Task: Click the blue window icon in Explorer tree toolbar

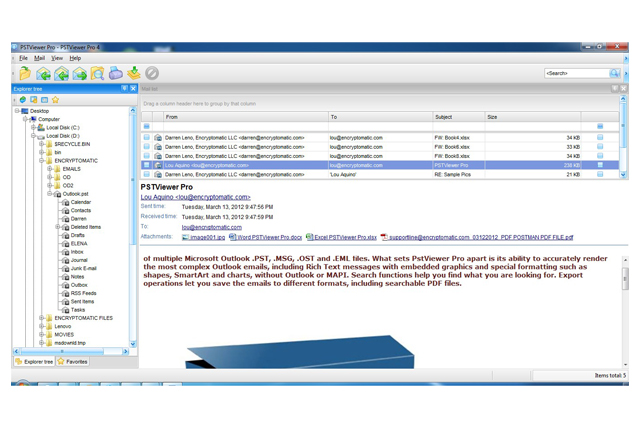Action: click(44, 100)
